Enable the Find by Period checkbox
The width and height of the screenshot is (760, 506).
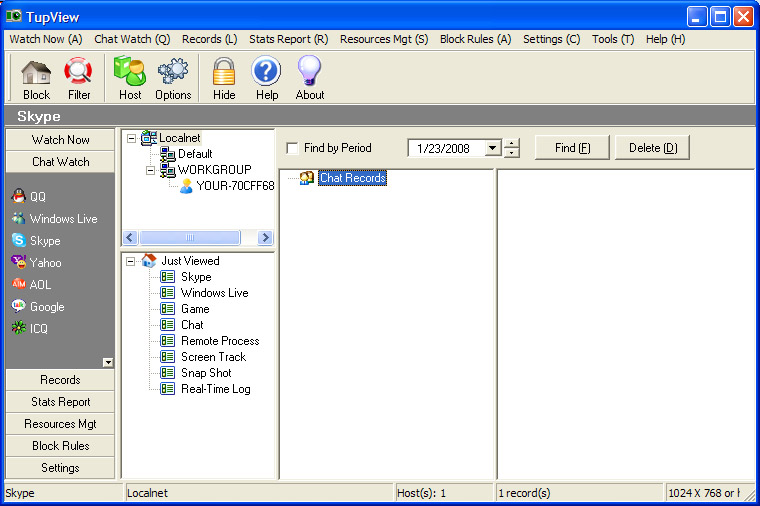[x=292, y=148]
